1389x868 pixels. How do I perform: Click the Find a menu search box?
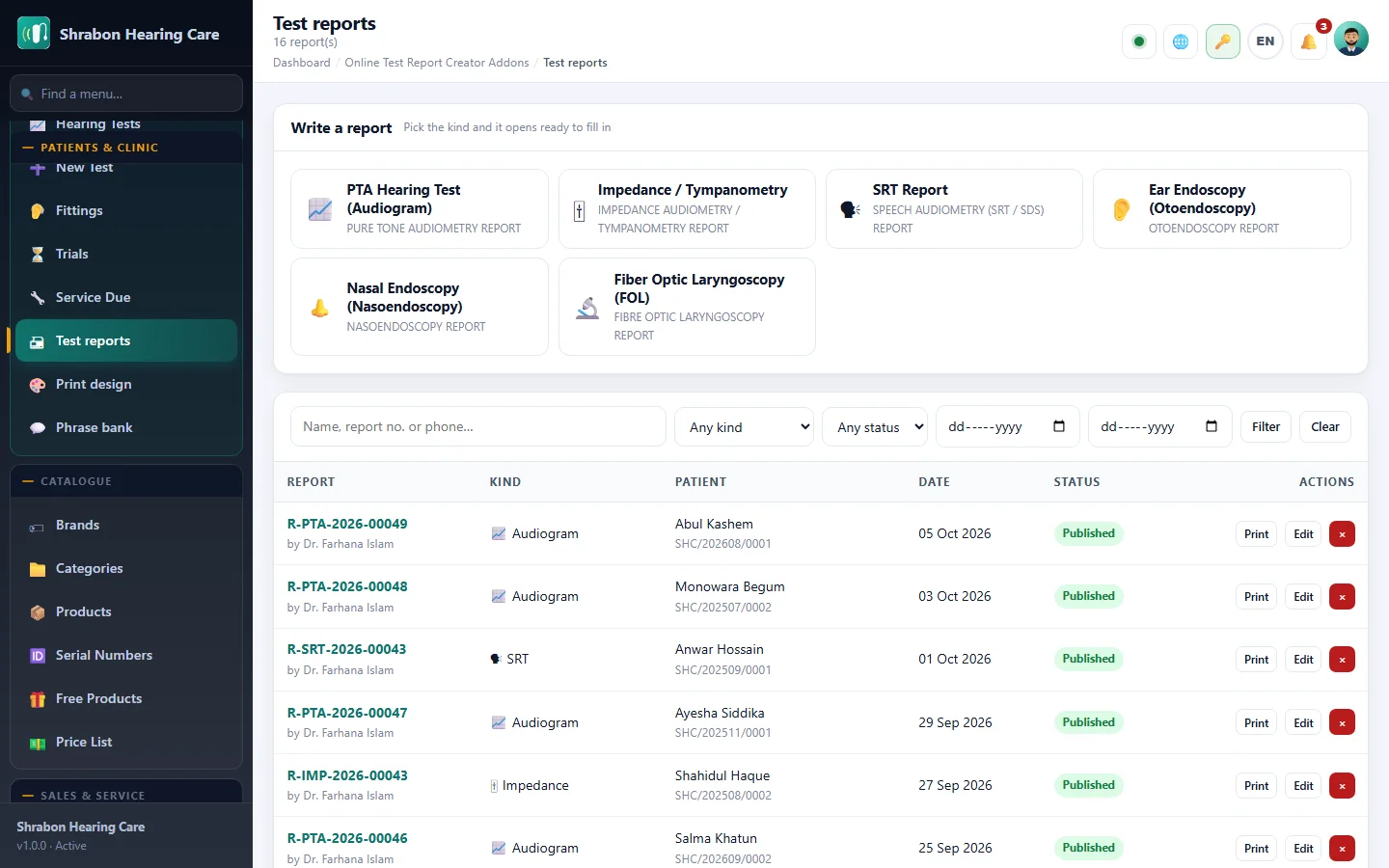[x=126, y=94]
